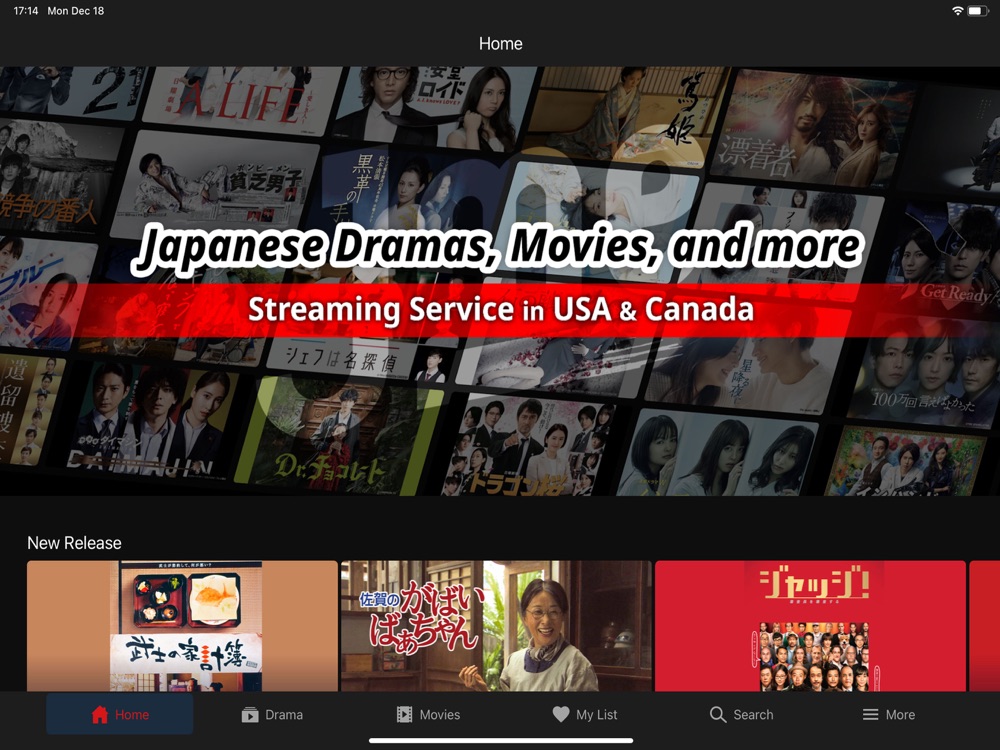Open the red ジャッジ! movie thumbnail

[810, 626]
